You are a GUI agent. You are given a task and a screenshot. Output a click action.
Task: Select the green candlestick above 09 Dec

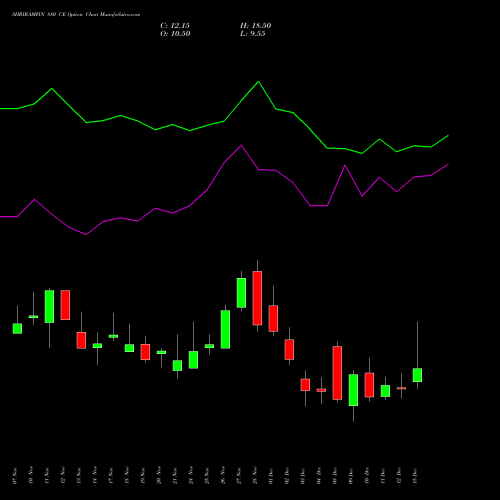point(353,390)
